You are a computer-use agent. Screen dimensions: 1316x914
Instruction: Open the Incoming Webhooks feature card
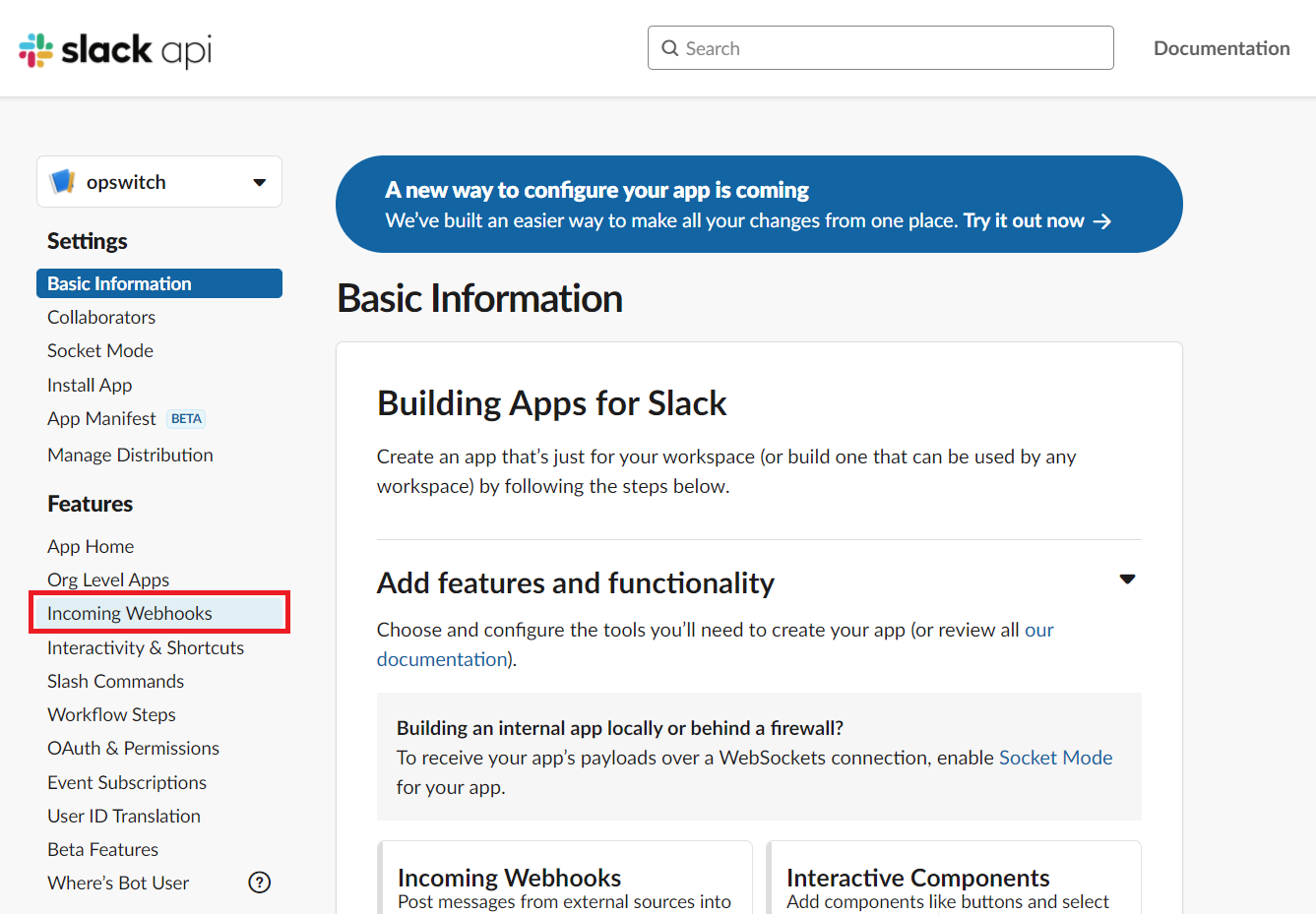click(x=509, y=878)
